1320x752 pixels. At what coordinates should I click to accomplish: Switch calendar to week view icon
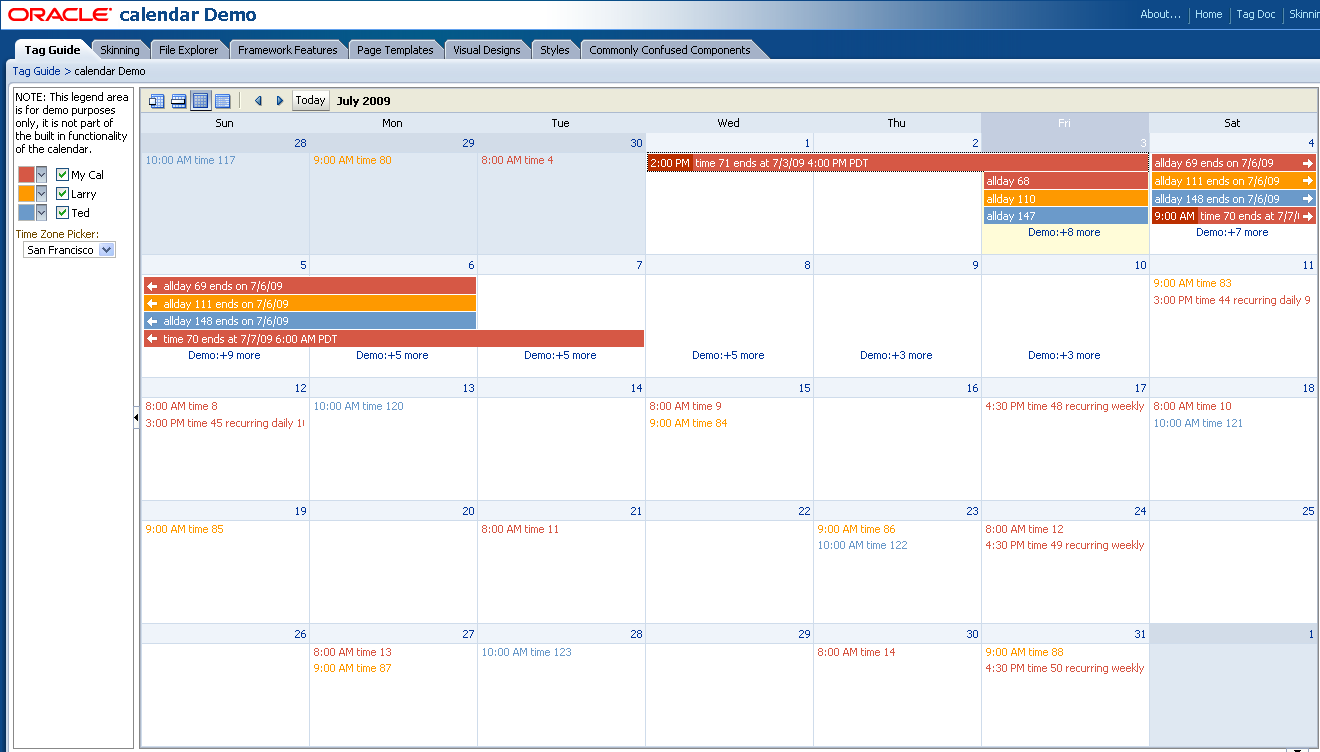click(179, 101)
